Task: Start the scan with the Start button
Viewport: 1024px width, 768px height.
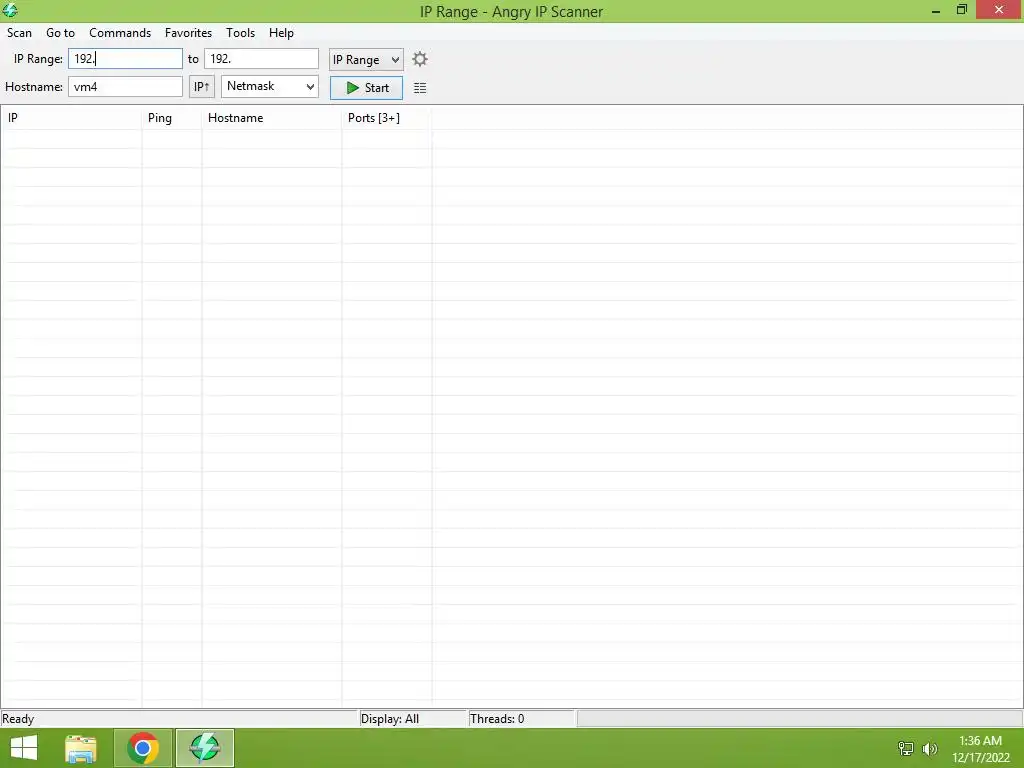Action: pos(366,88)
